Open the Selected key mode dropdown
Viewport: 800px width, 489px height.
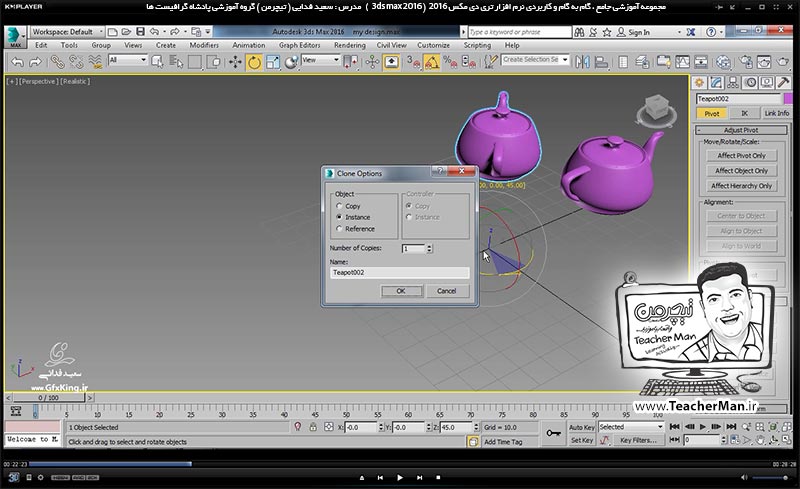click(x=631, y=427)
